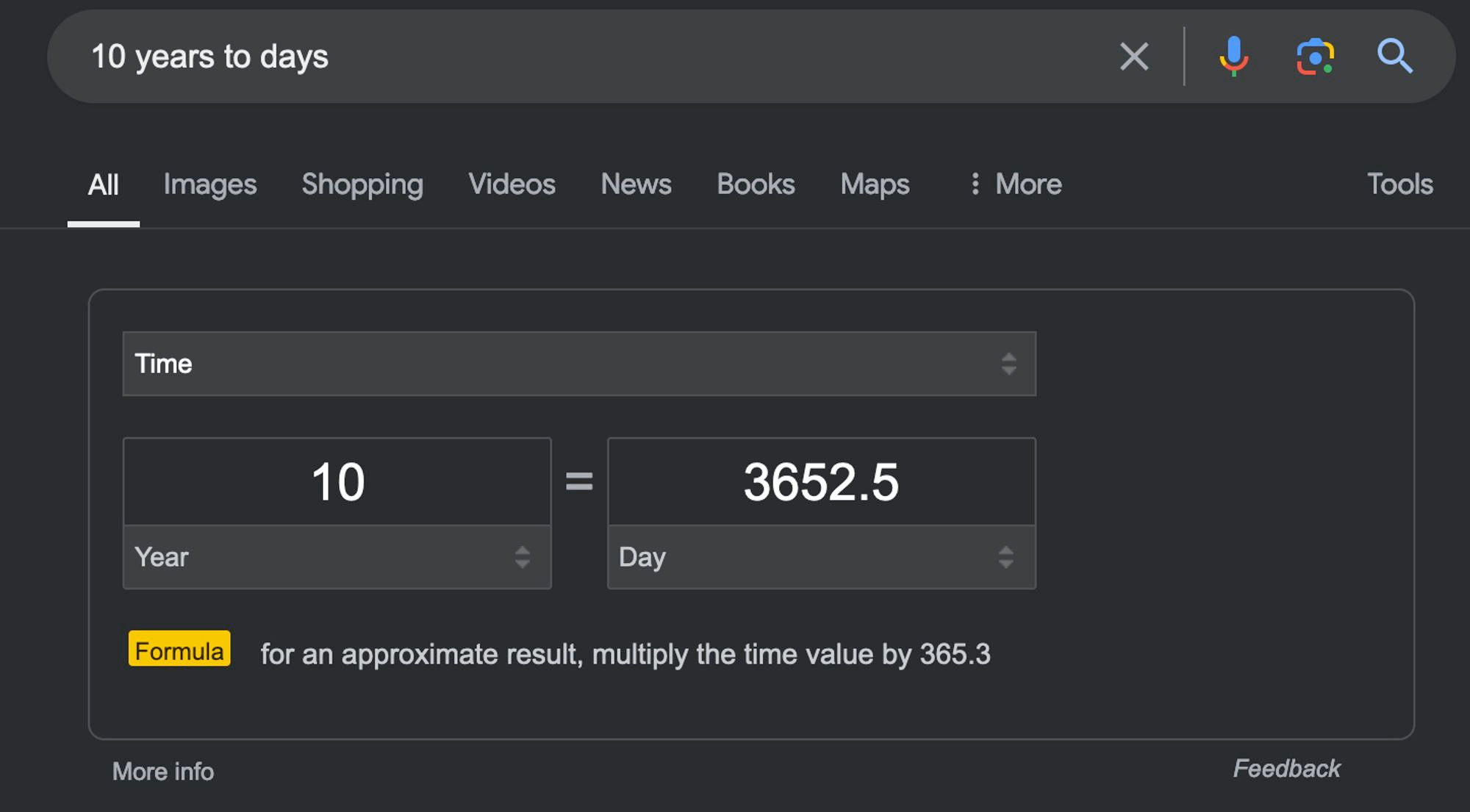Open Google Lens image search icon
The image size is (1470, 812).
(1315, 57)
